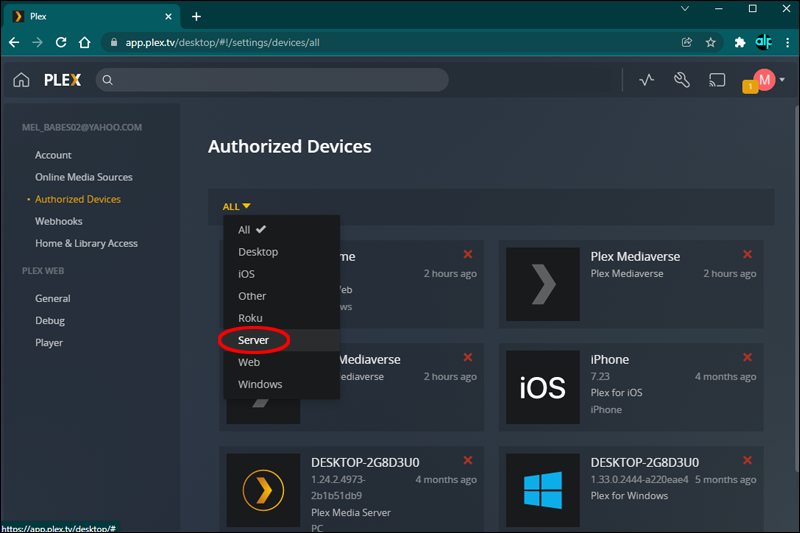This screenshot has width=800, height=533.
Task: Open the Chrome three-dot menu
Action: pyautogui.click(x=788, y=42)
